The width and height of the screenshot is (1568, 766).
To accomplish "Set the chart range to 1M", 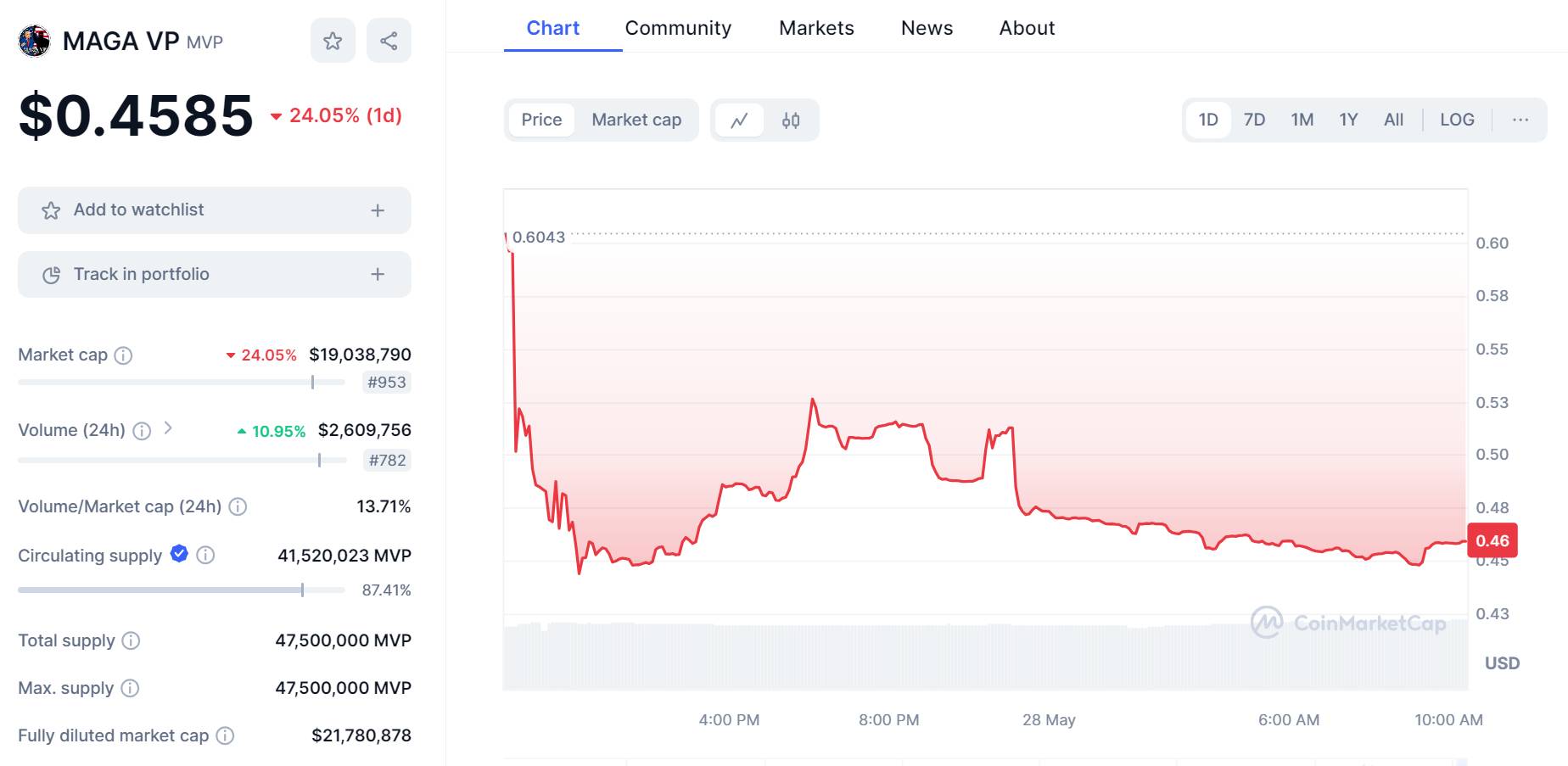I will pos(1302,120).
